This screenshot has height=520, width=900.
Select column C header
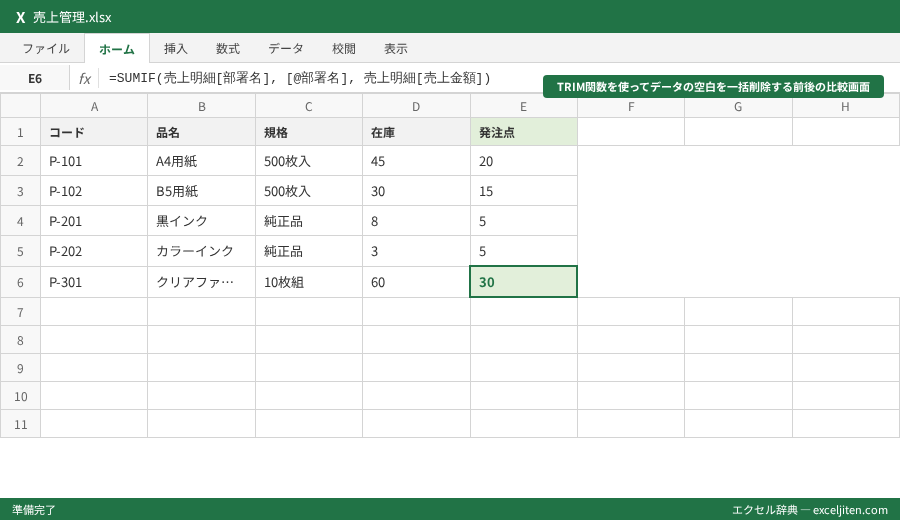point(309,106)
